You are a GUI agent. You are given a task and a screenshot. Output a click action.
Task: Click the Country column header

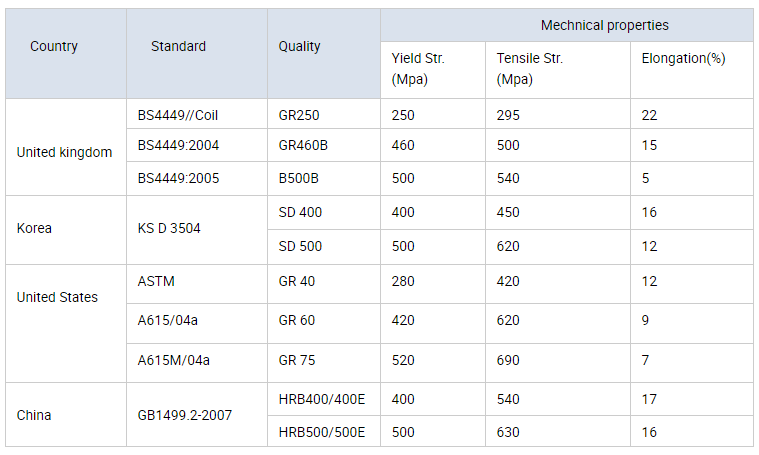click(66, 54)
